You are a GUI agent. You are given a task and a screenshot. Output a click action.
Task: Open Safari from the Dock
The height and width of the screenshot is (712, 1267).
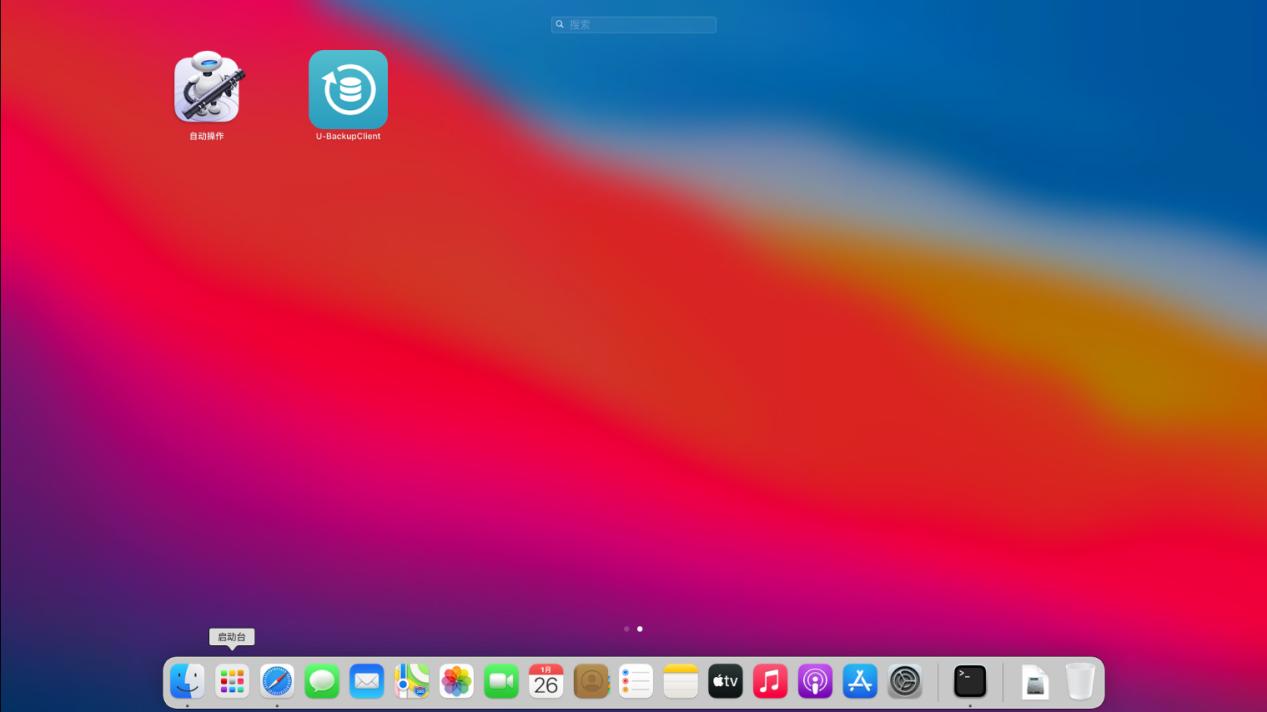(x=276, y=681)
